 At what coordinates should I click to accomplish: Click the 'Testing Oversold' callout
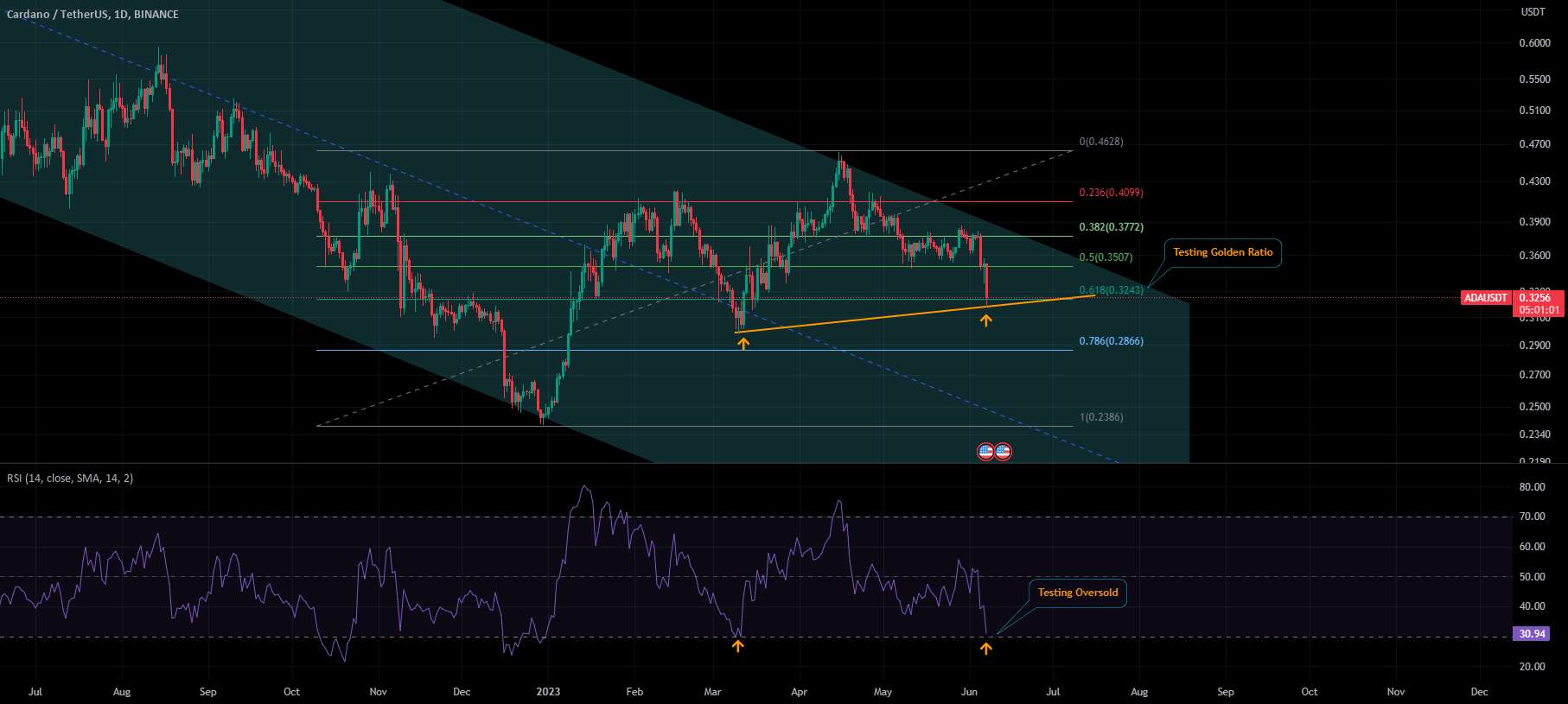pos(1078,593)
